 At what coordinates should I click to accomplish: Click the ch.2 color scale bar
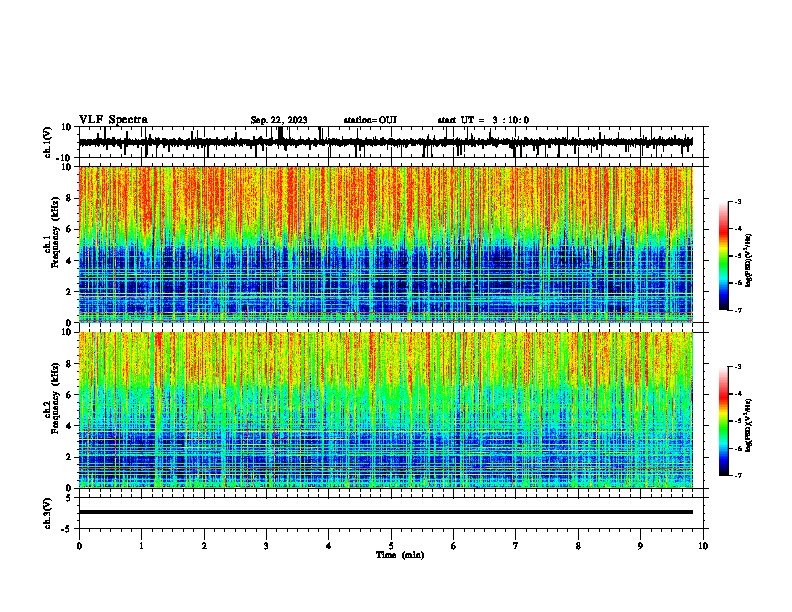coord(723,421)
